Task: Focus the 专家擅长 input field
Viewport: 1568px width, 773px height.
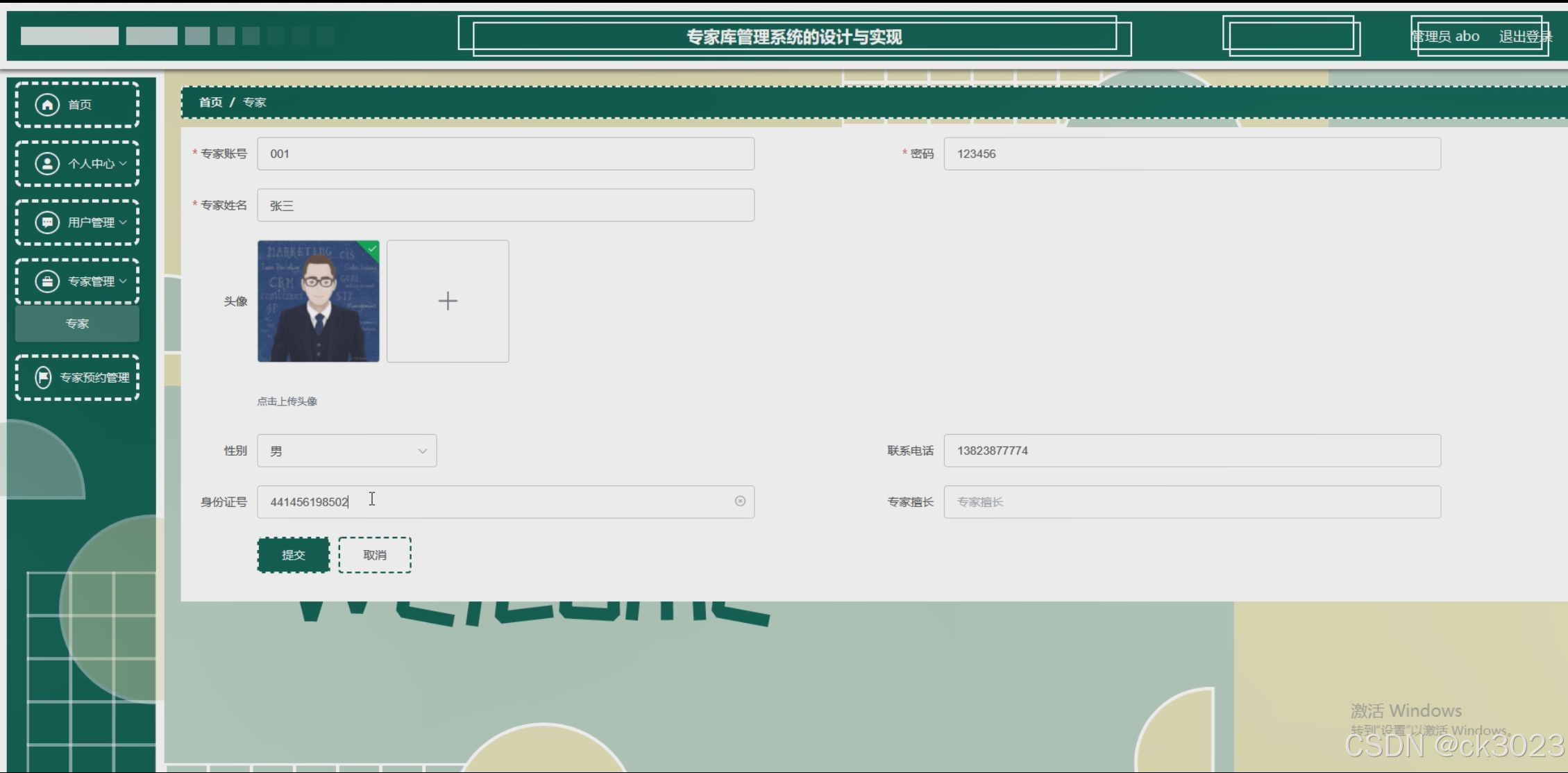Action: tap(1191, 501)
